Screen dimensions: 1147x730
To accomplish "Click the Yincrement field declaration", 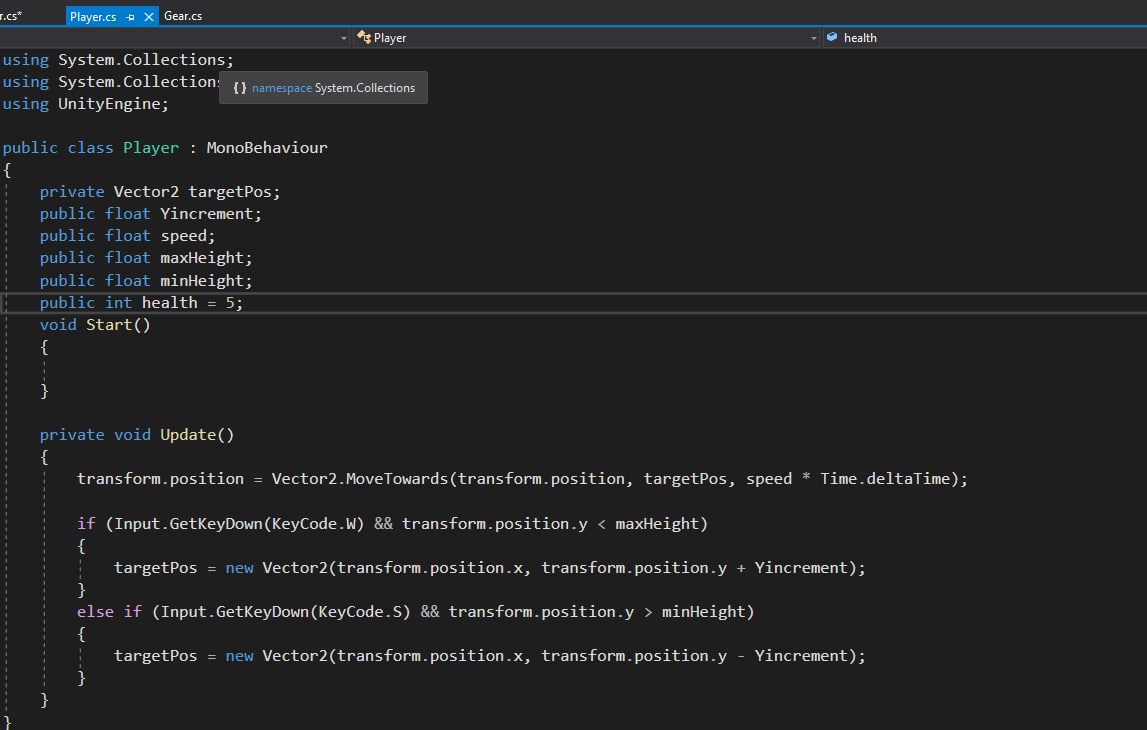I will coord(211,213).
